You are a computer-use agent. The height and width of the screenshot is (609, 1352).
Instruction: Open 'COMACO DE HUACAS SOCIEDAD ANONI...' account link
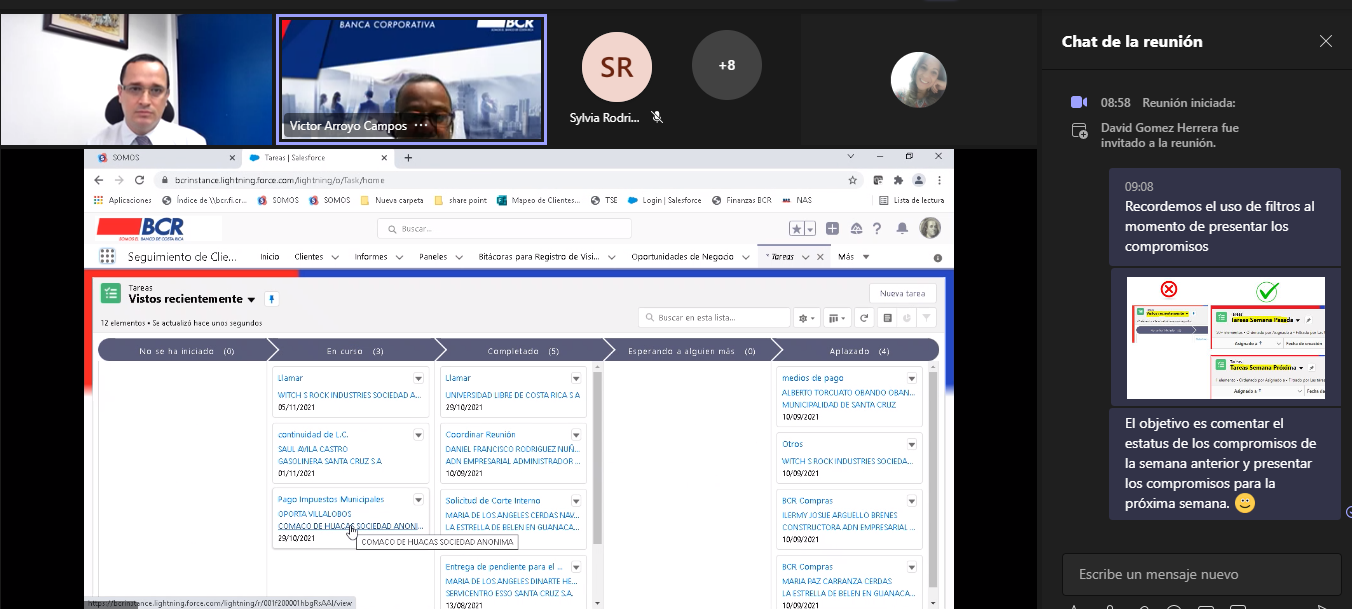click(x=350, y=526)
